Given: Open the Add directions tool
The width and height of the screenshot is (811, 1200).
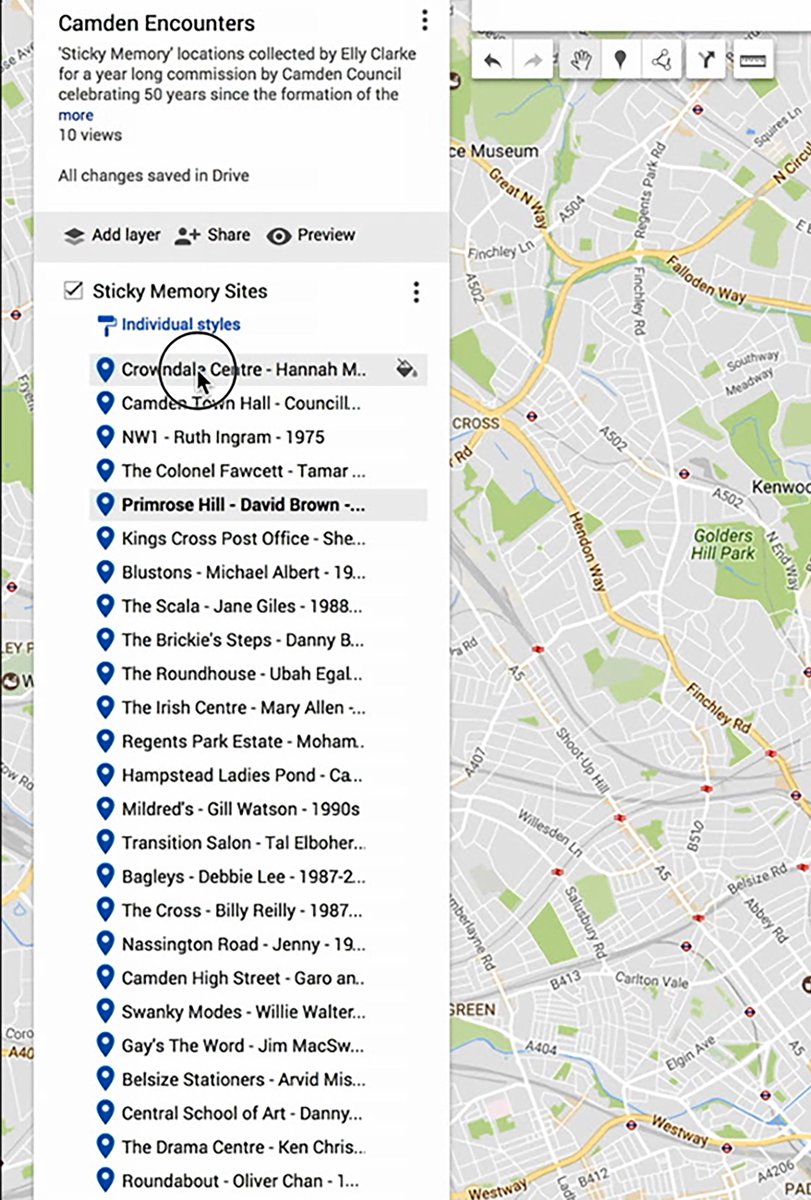Looking at the screenshot, I should pyautogui.click(x=705, y=60).
